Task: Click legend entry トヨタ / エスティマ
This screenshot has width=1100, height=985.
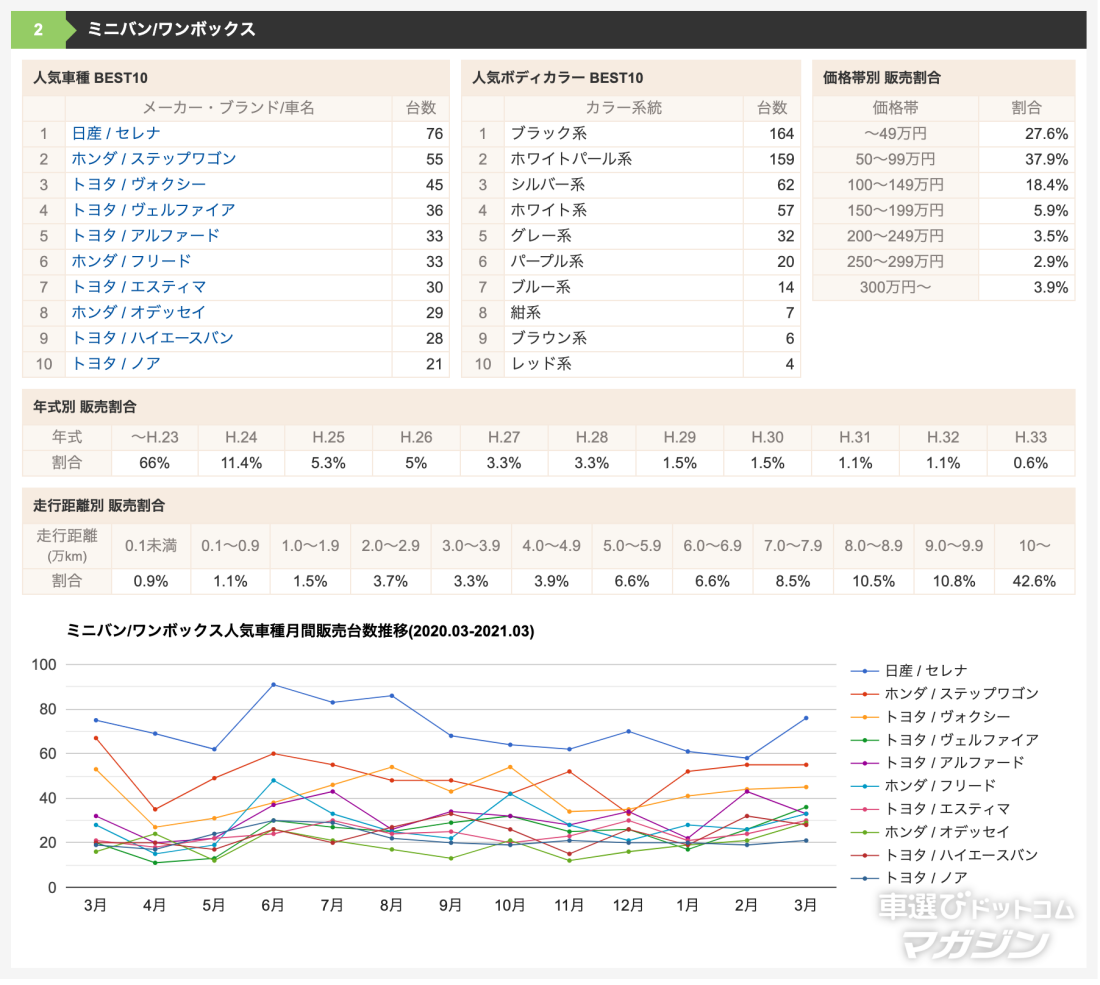Action: (x=930, y=809)
